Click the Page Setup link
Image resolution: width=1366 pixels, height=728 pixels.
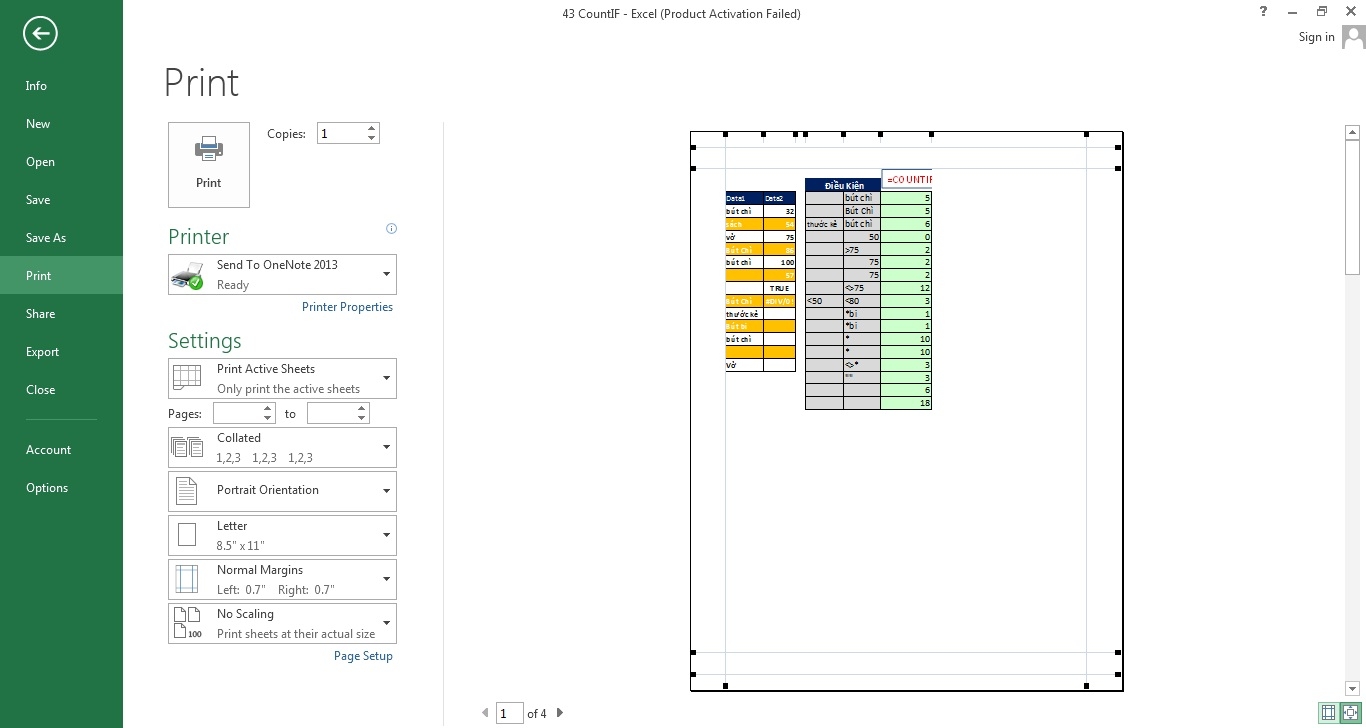(x=363, y=656)
